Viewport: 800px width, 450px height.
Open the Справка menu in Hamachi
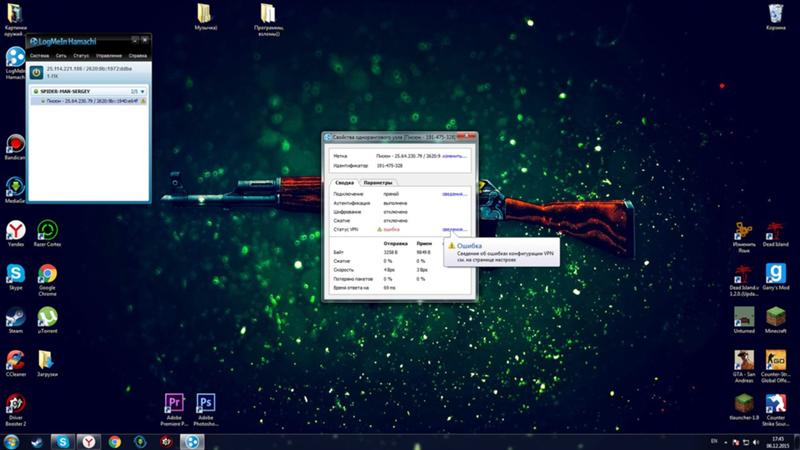point(138,56)
